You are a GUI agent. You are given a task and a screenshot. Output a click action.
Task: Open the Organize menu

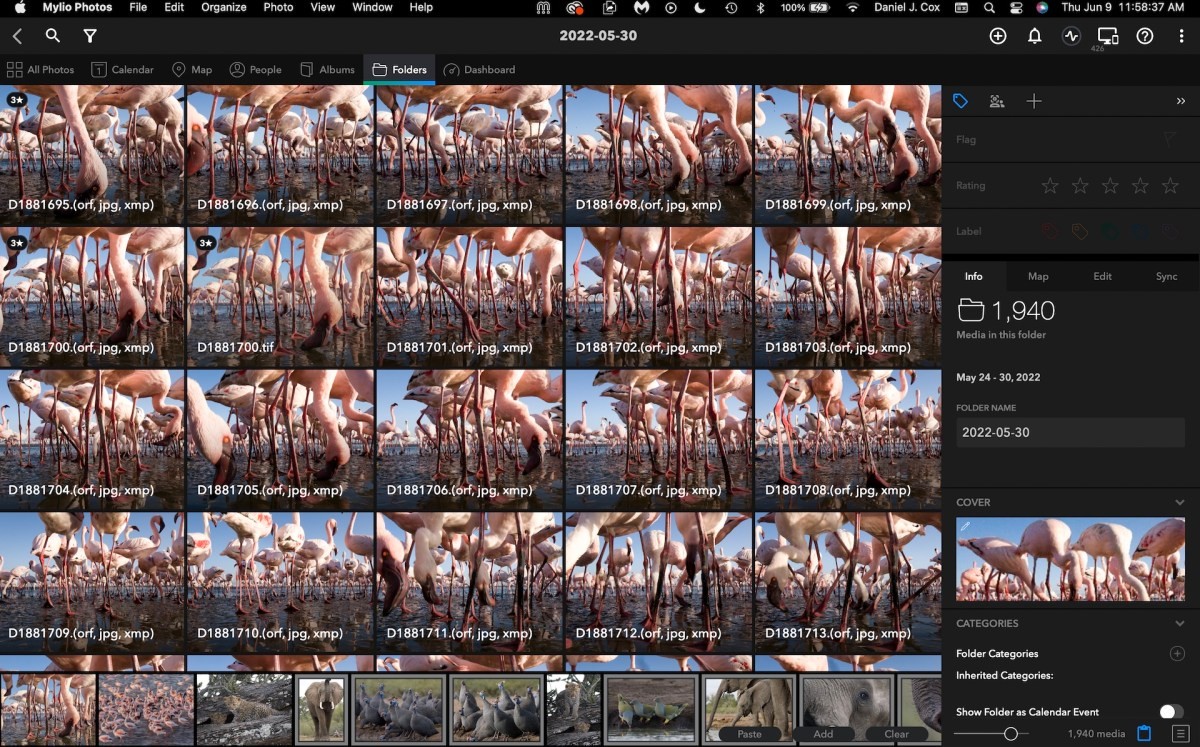point(224,7)
